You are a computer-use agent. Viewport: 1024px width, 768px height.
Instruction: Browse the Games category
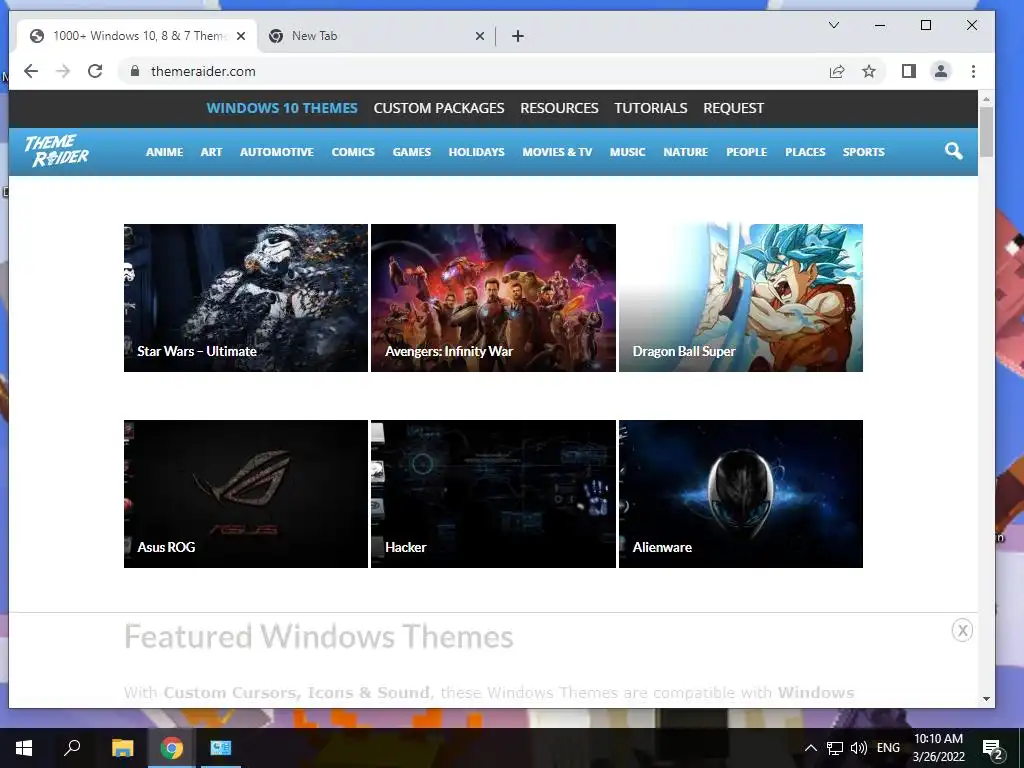[411, 152]
